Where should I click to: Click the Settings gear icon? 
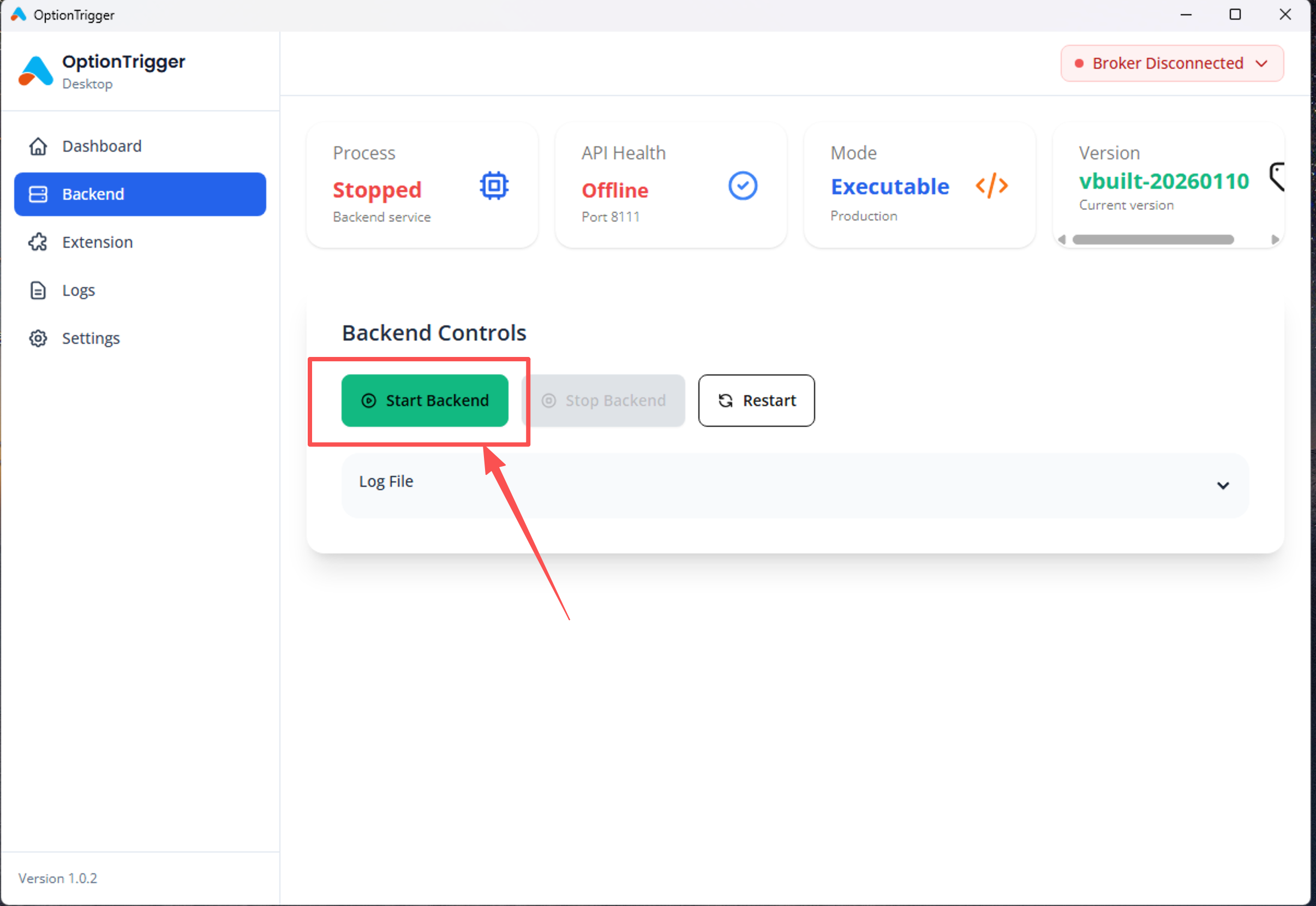(38, 338)
